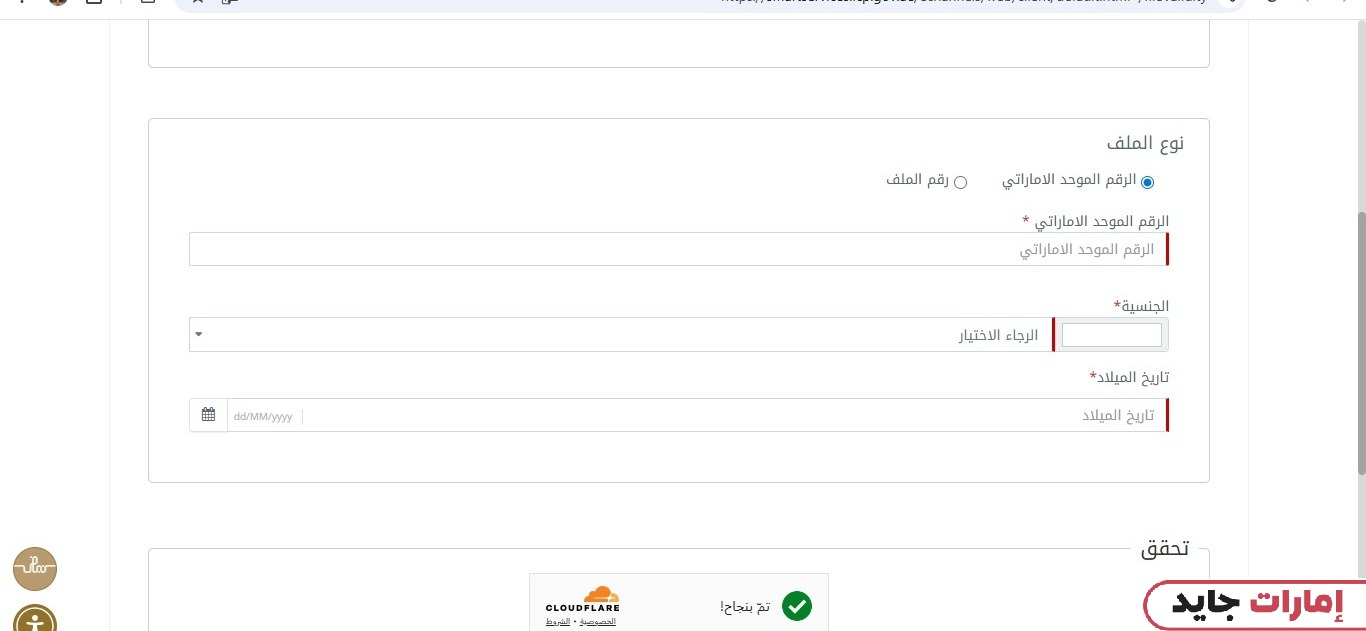Click the green verification success checkmark
Screen dimensions: 1366x631
796,606
